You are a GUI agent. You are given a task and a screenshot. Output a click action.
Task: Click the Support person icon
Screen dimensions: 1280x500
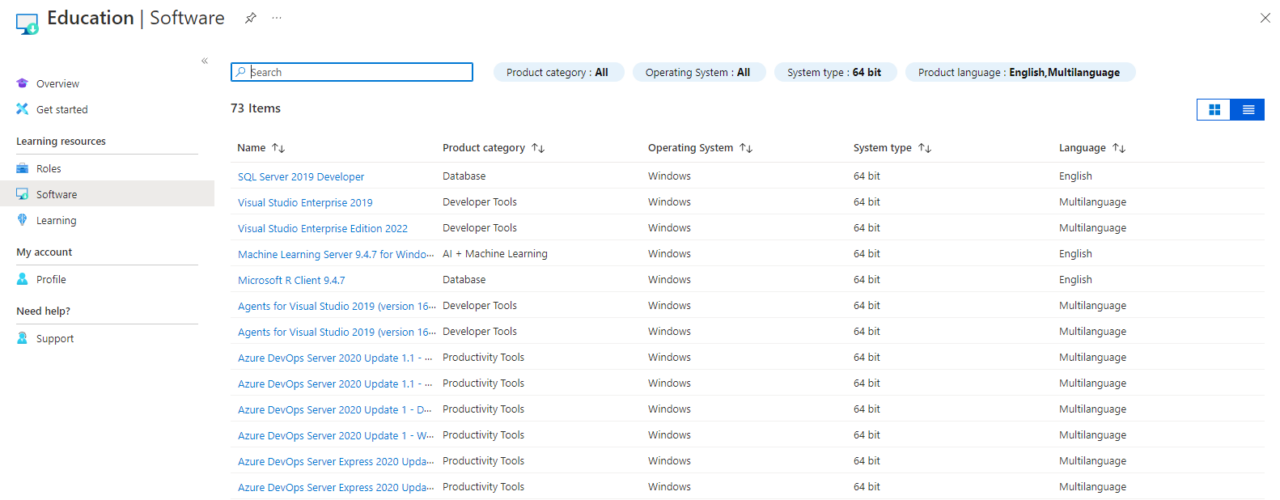[23, 338]
